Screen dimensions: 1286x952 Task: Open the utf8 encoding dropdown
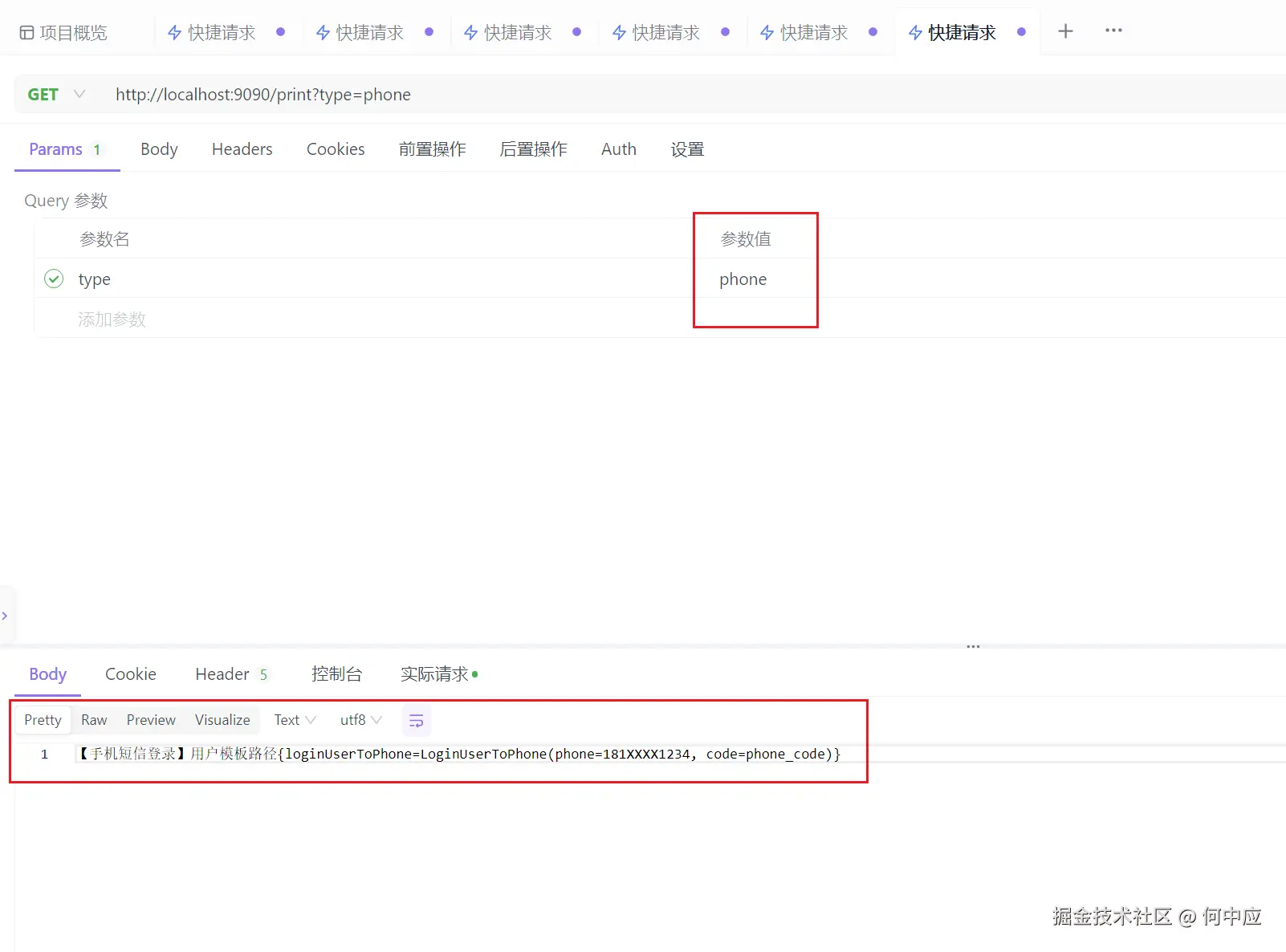[360, 720]
